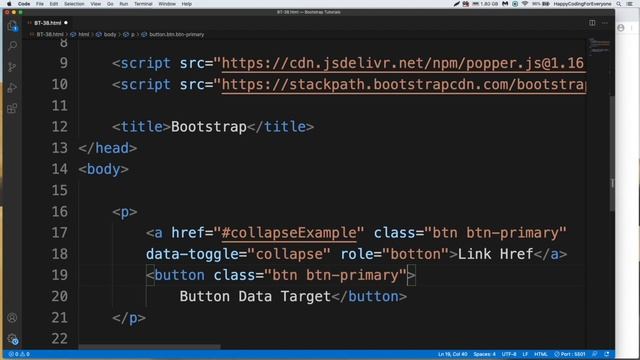Click the unsaved dot on BT-38.html tab
The image size is (640, 360).
coord(66,23)
